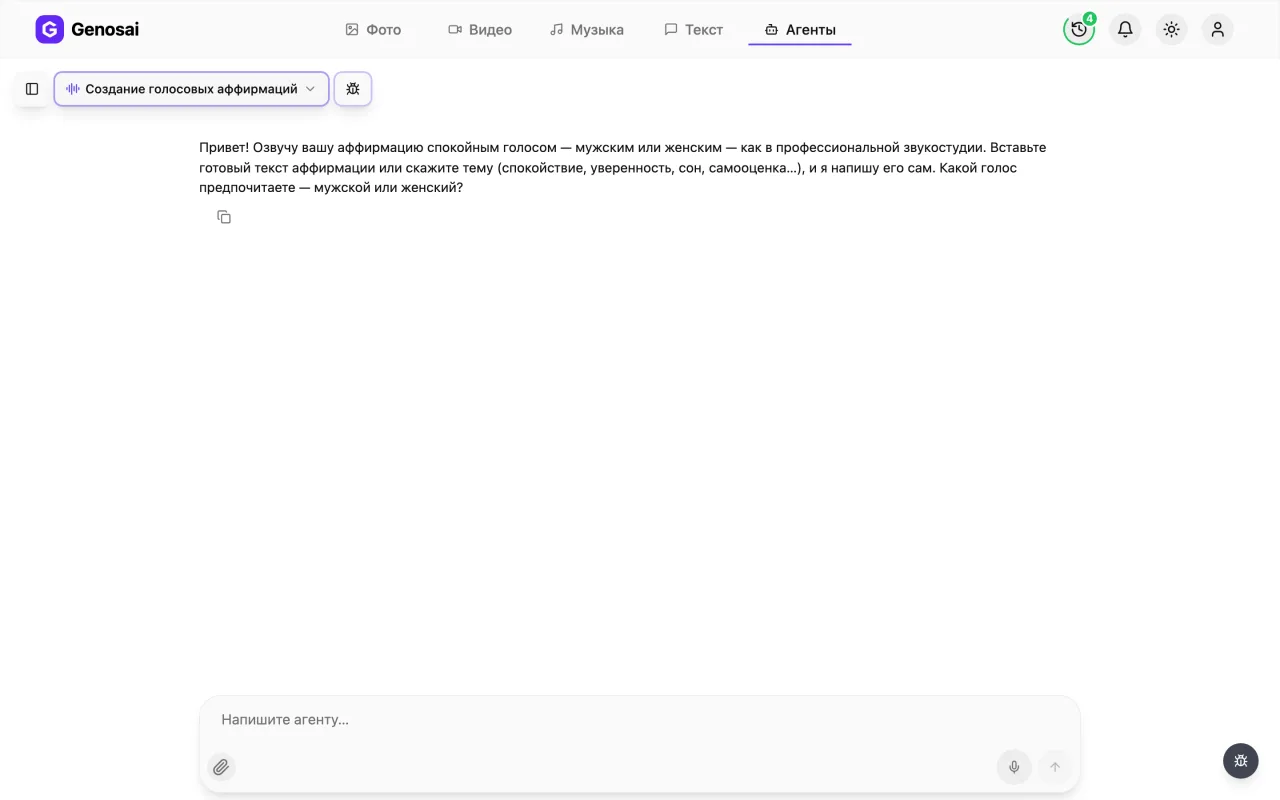
Task: Open notifications bell icon
Action: coord(1125,29)
